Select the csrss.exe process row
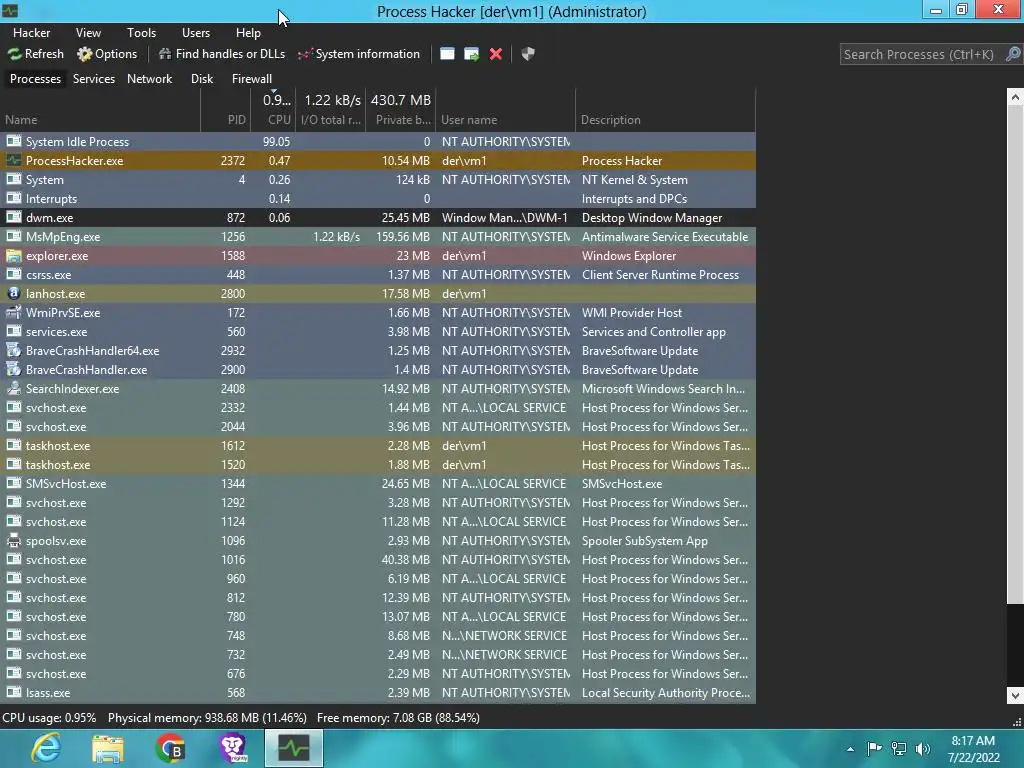 (x=377, y=274)
